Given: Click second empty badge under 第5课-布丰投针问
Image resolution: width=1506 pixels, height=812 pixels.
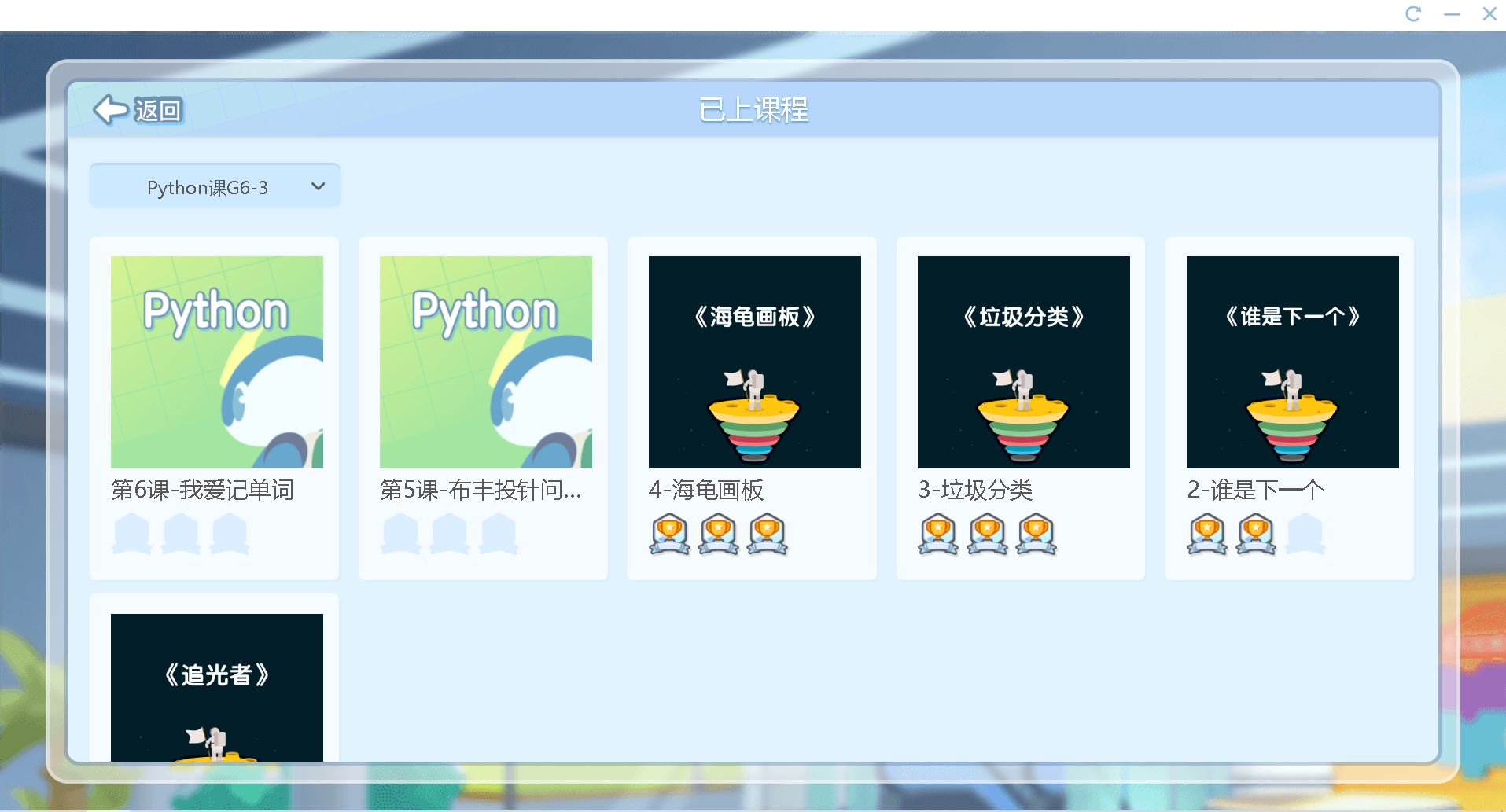Looking at the screenshot, I should point(450,535).
